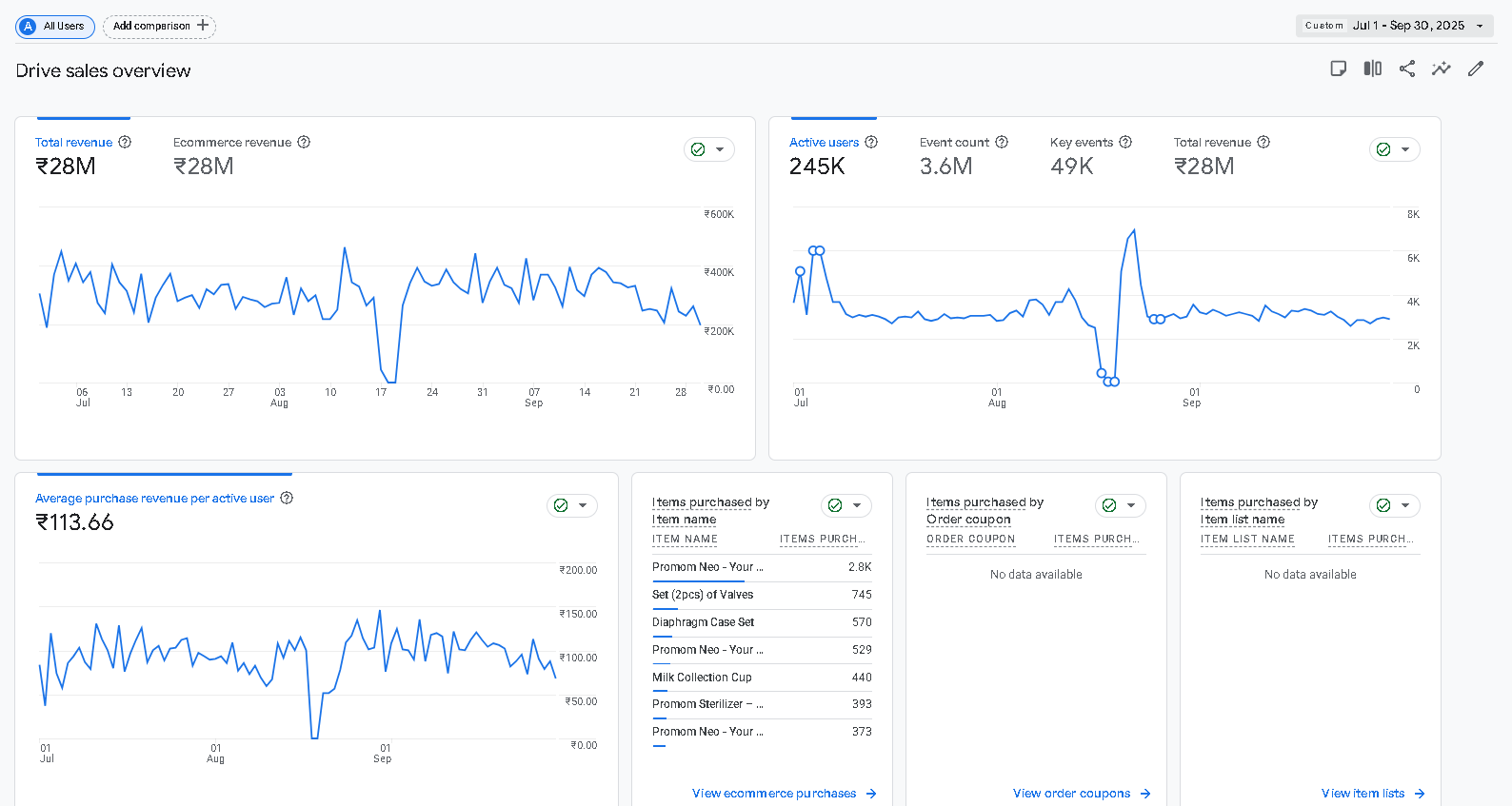Follow arrow beside View order coupons
The width and height of the screenshot is (1512, 806).
coord(1145,794)
